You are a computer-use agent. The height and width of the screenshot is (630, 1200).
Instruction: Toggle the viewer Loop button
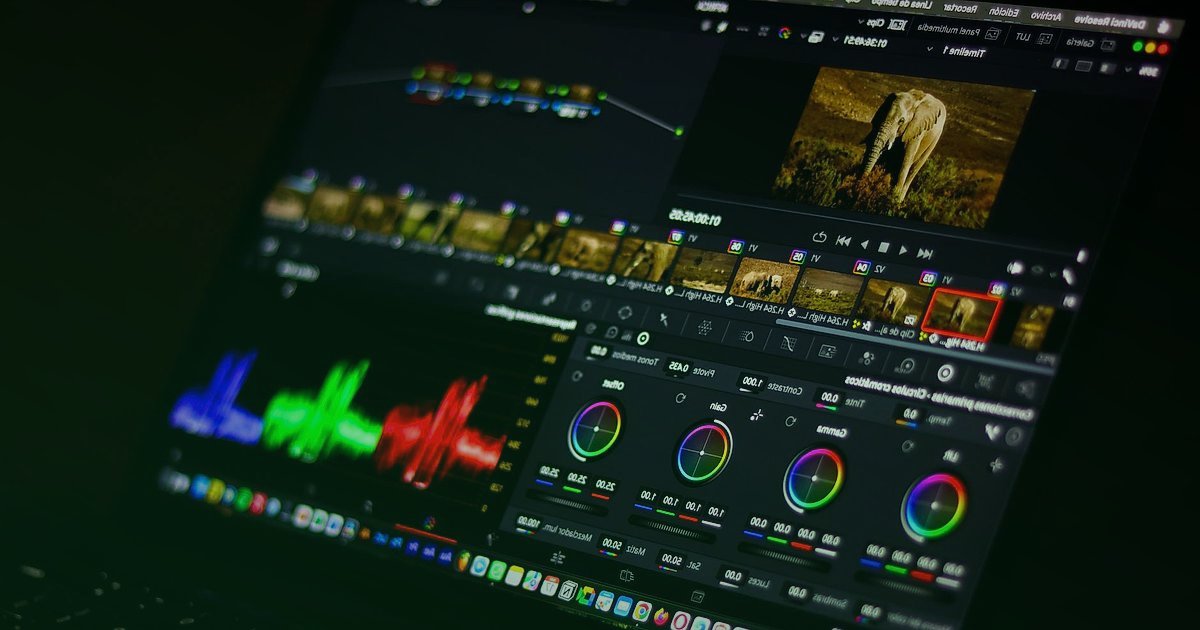(x=819, y=237)
